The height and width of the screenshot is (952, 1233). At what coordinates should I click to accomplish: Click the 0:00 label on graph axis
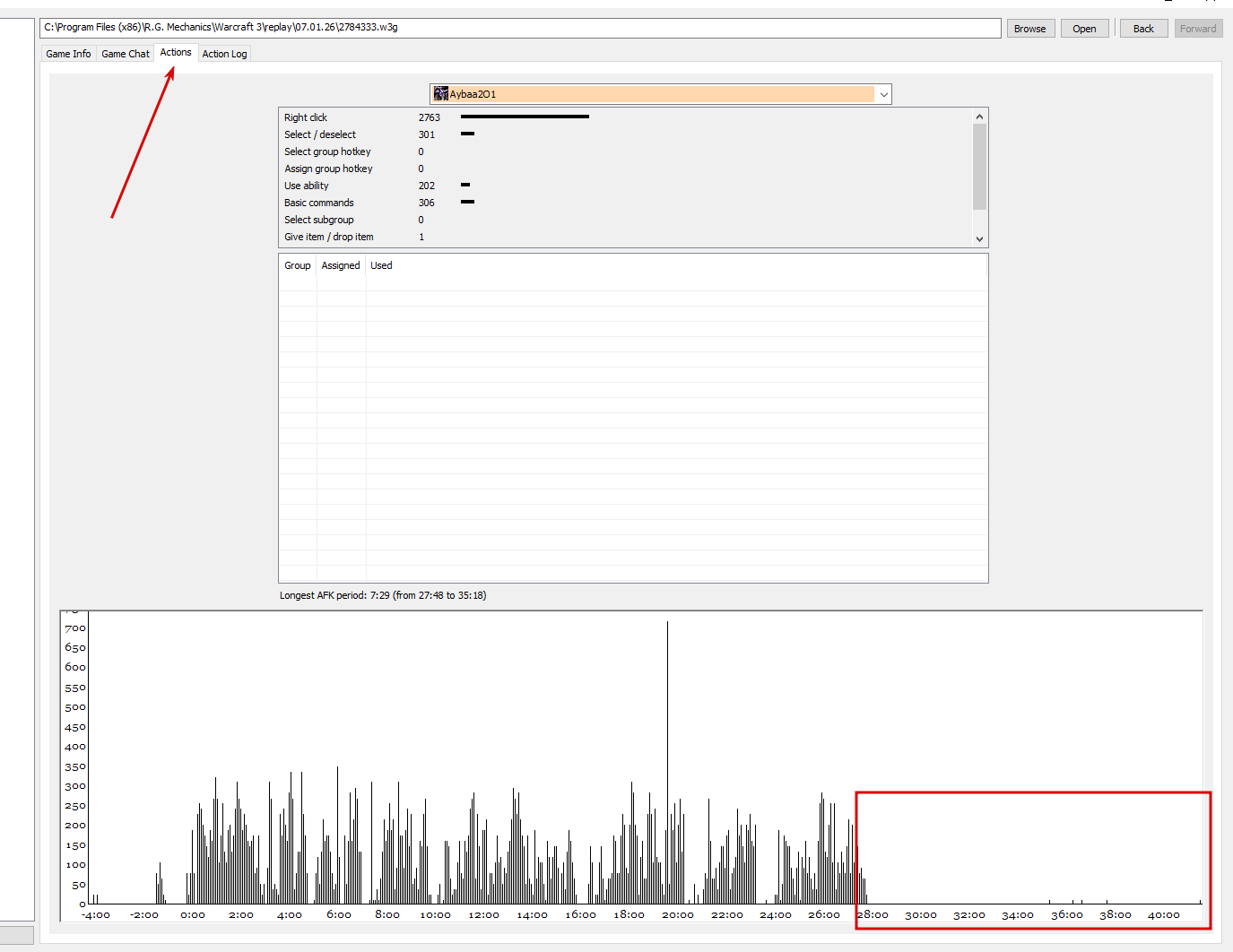193,914
